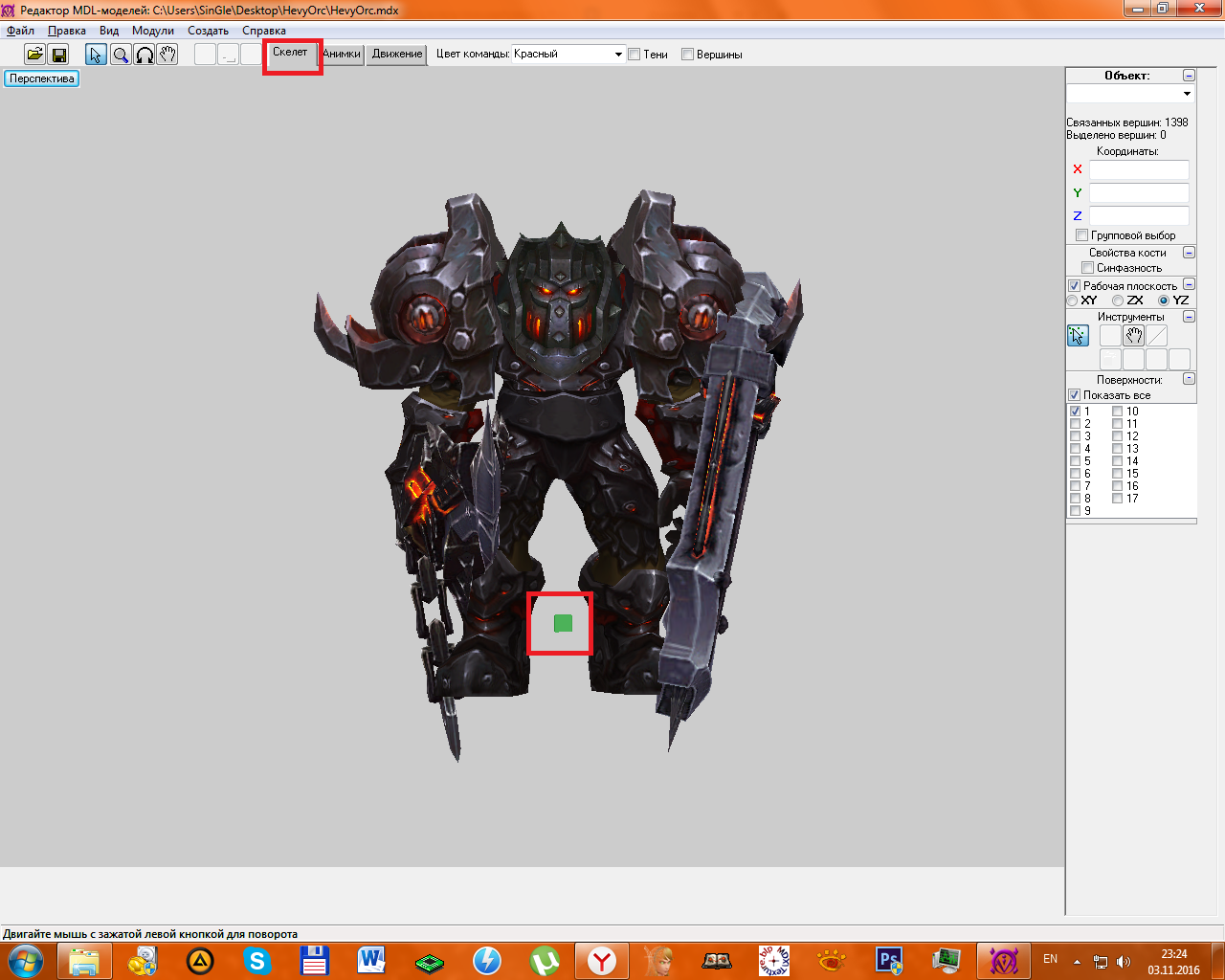Click the Open file folder icon
1225x980 pixels.
pyautogui.click(x=34, y=55)
